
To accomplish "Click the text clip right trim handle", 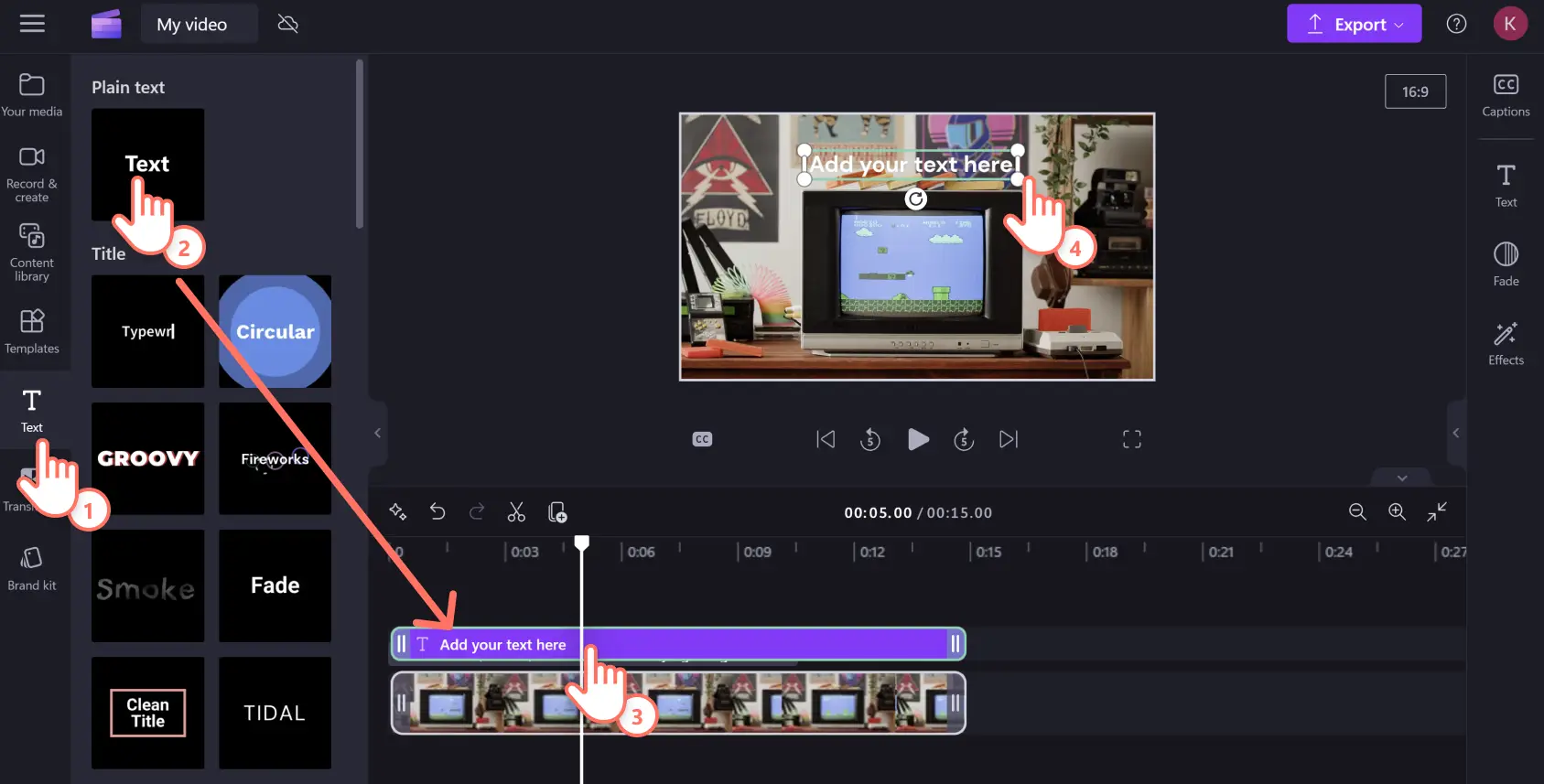I will [956, 644].
